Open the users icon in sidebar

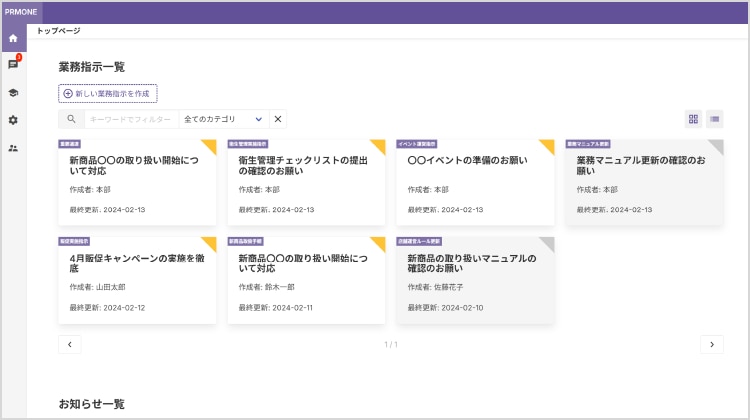13,148
